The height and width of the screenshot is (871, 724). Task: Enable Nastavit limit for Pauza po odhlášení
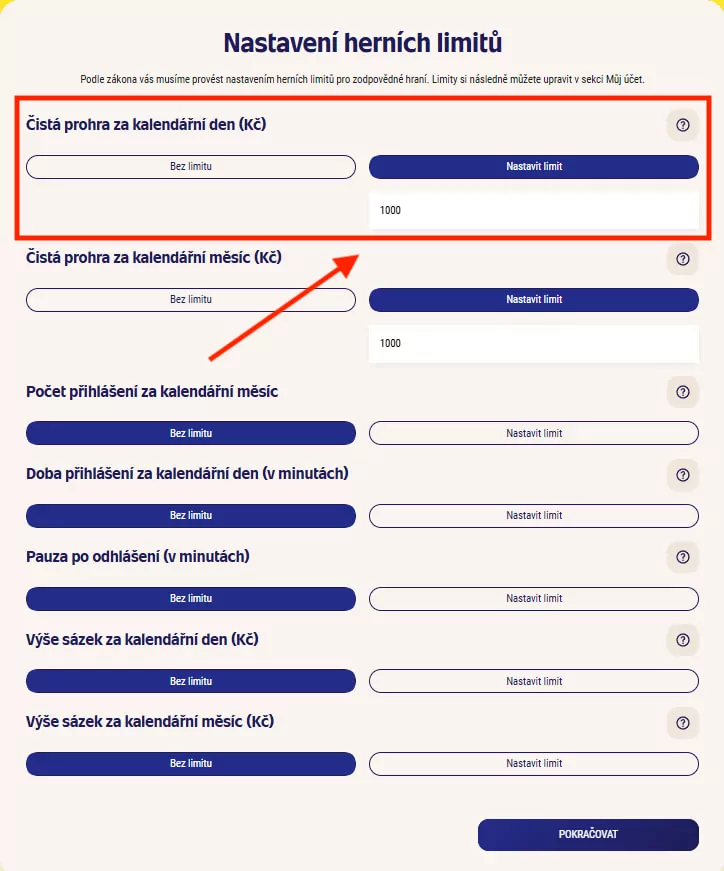pos(534,598)
